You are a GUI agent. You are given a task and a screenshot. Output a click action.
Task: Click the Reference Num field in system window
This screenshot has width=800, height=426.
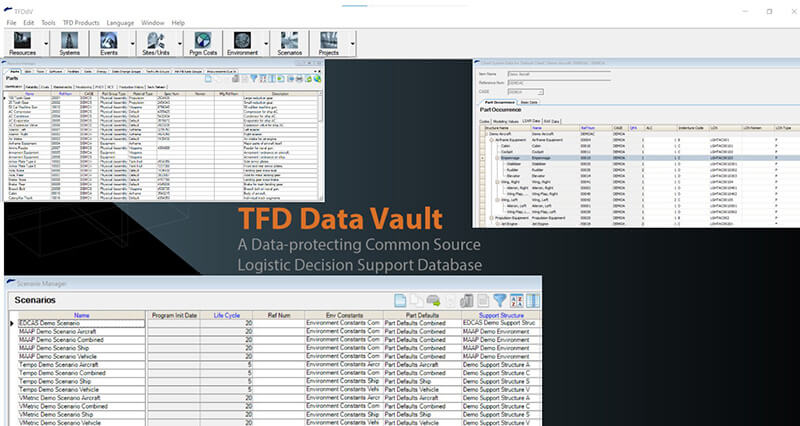click(x=559, y=82)
